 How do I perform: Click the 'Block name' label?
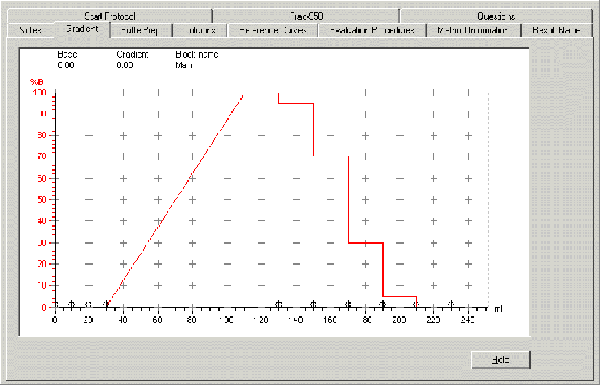click(197, 55)
